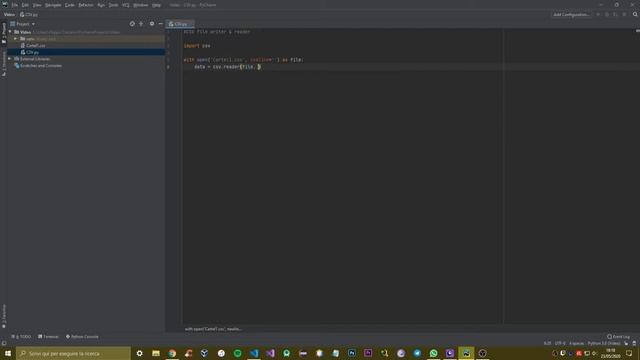The image size is (640, 360).
Task: Open WhatsApp from the taskbar
Action: (433, 353)
